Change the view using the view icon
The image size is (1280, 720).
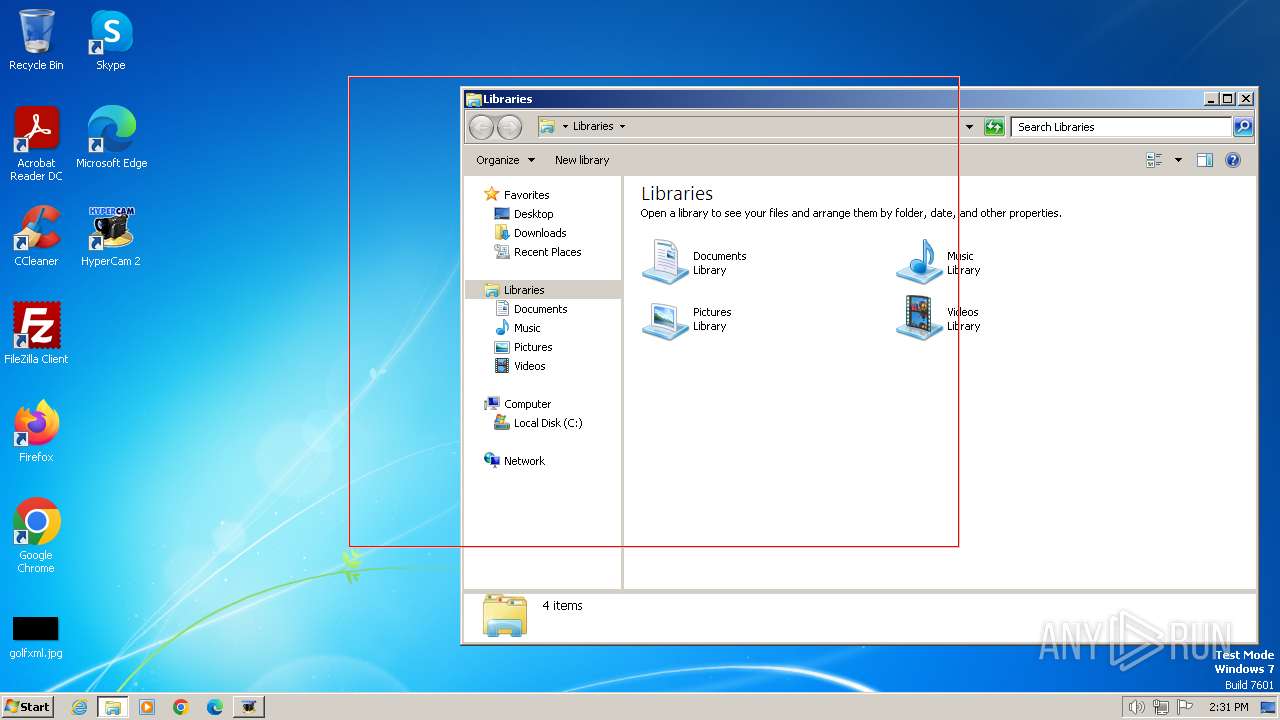point(1155,160)
